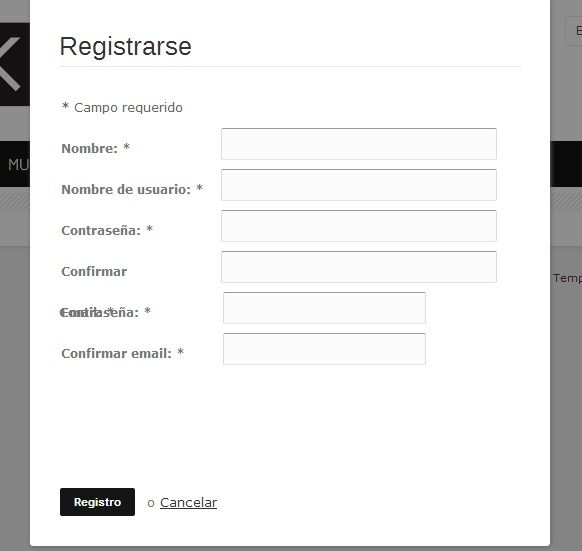Click the overlapping Email label text
The width and height of the screenshot is (582, 551).
pos(86,313)
